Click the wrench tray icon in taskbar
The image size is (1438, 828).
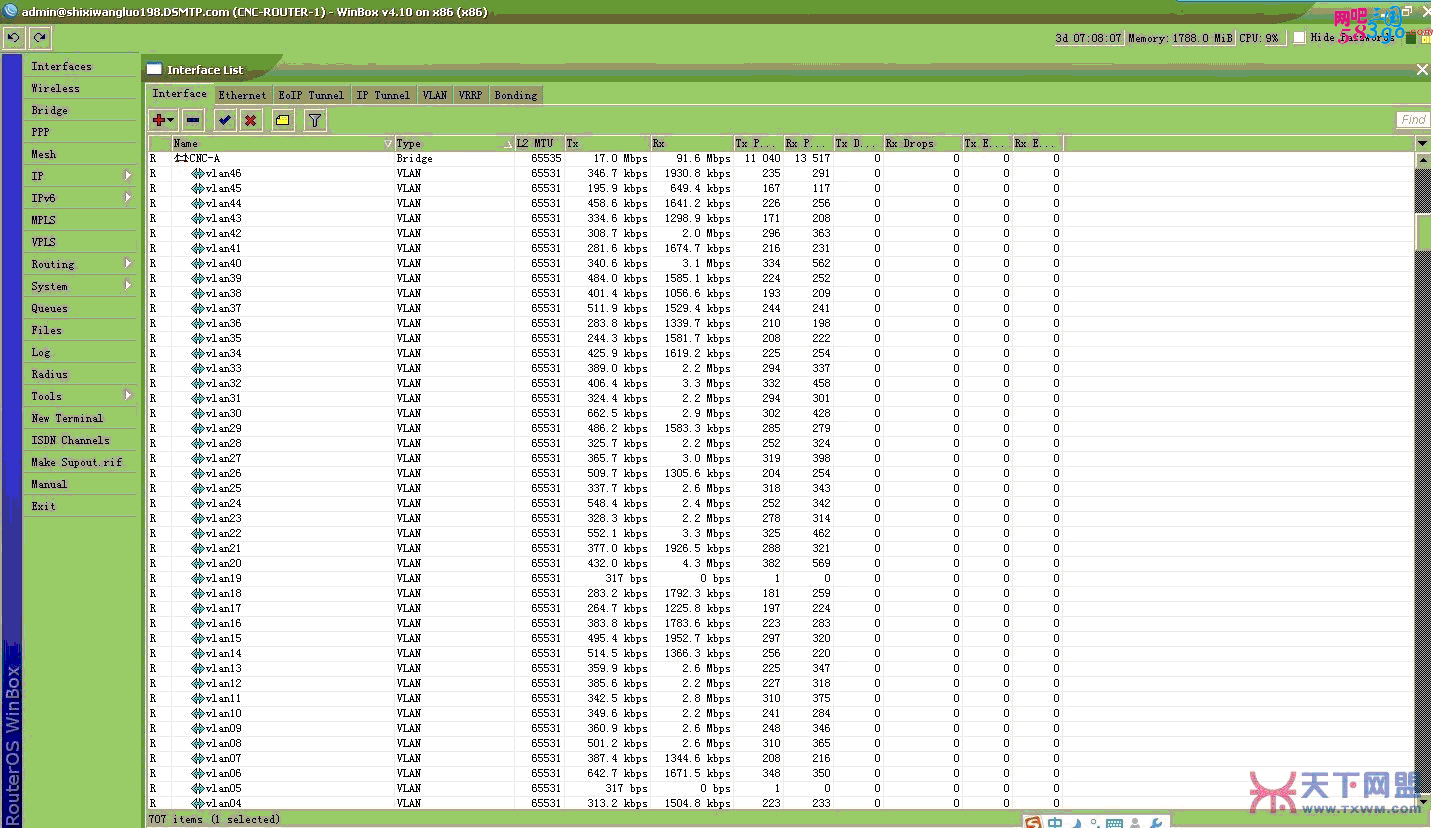tap(1156, 823)
